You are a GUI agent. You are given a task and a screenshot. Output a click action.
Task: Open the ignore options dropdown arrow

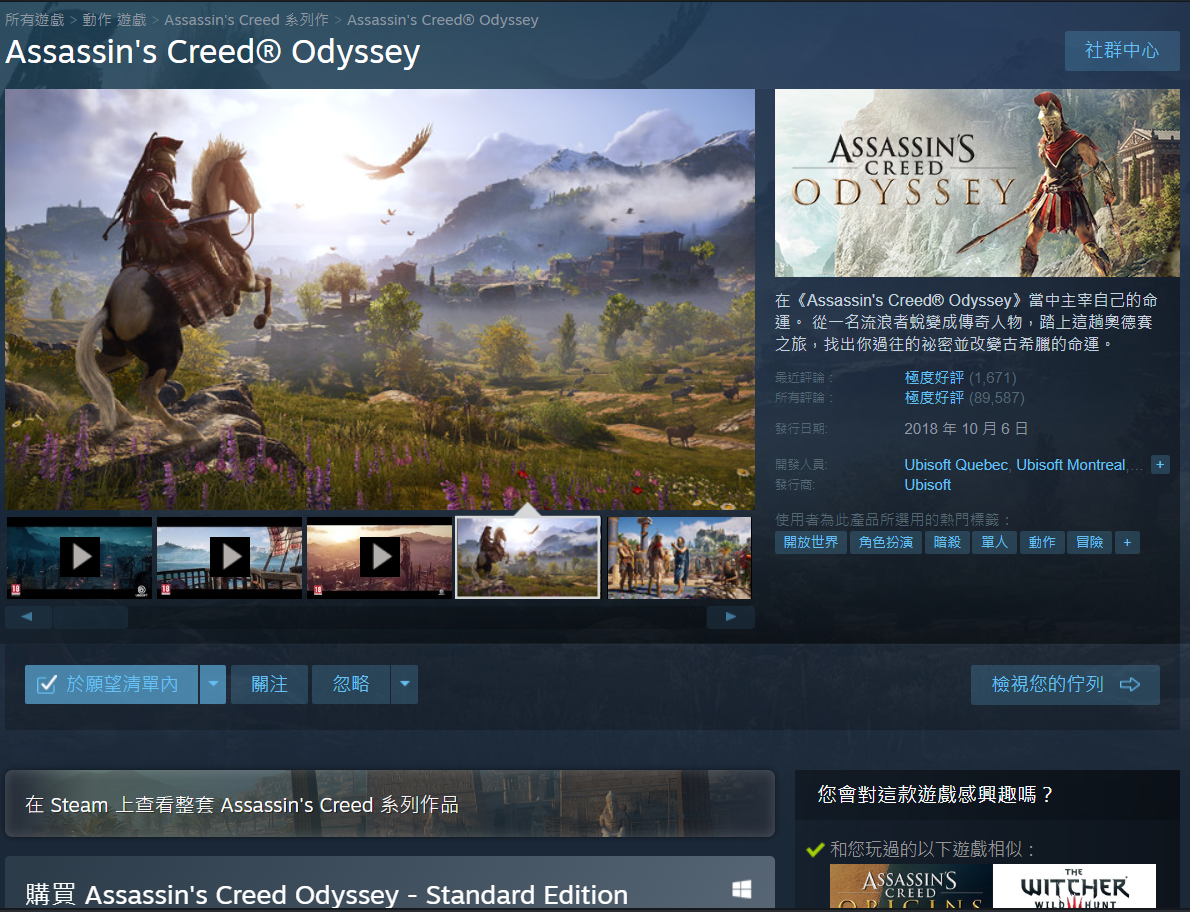coord(405,684)
